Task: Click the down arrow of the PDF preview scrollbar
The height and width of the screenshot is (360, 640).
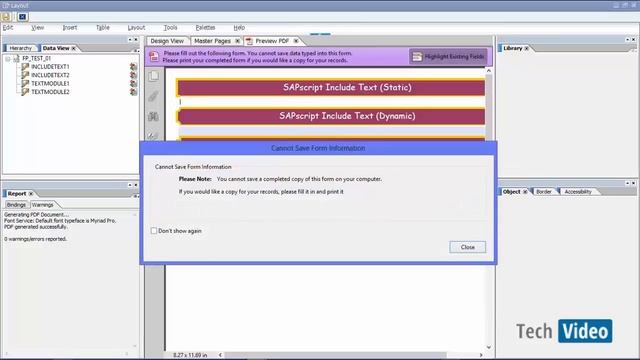Action: click(x=489, y=347)
